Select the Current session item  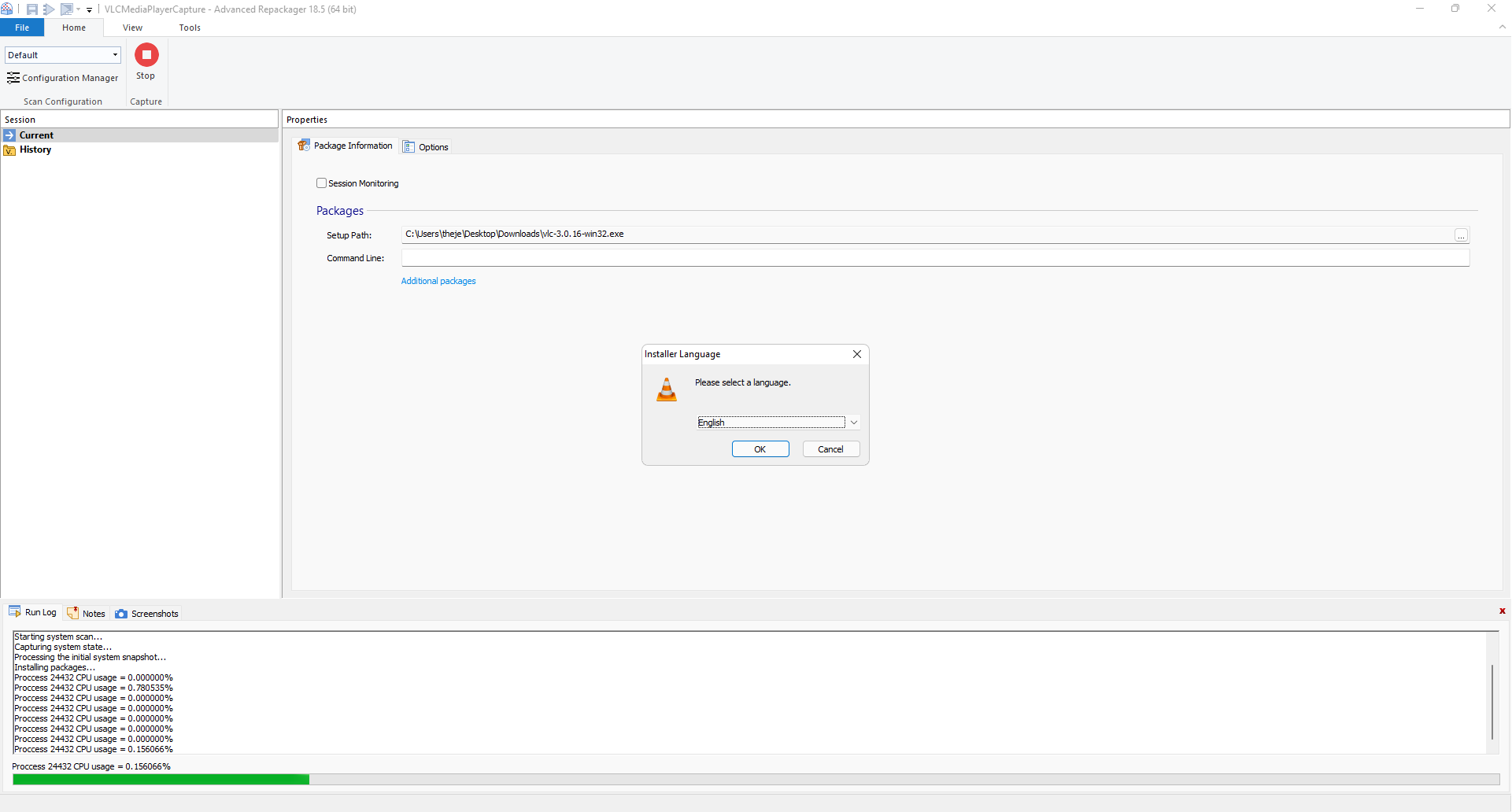pyautogui.click(x=139, y=135)
